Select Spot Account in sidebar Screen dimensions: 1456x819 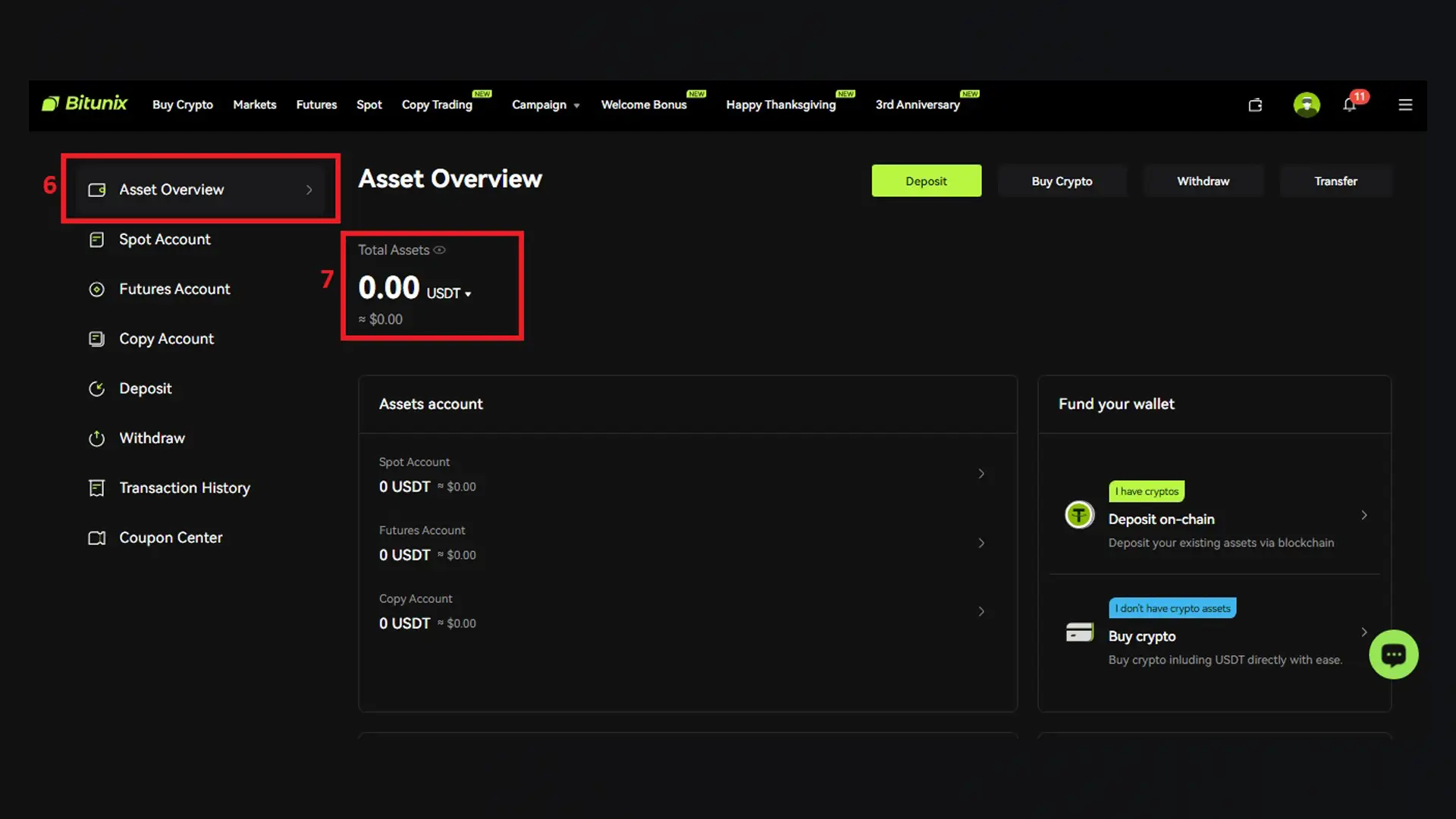pos(165,240)
